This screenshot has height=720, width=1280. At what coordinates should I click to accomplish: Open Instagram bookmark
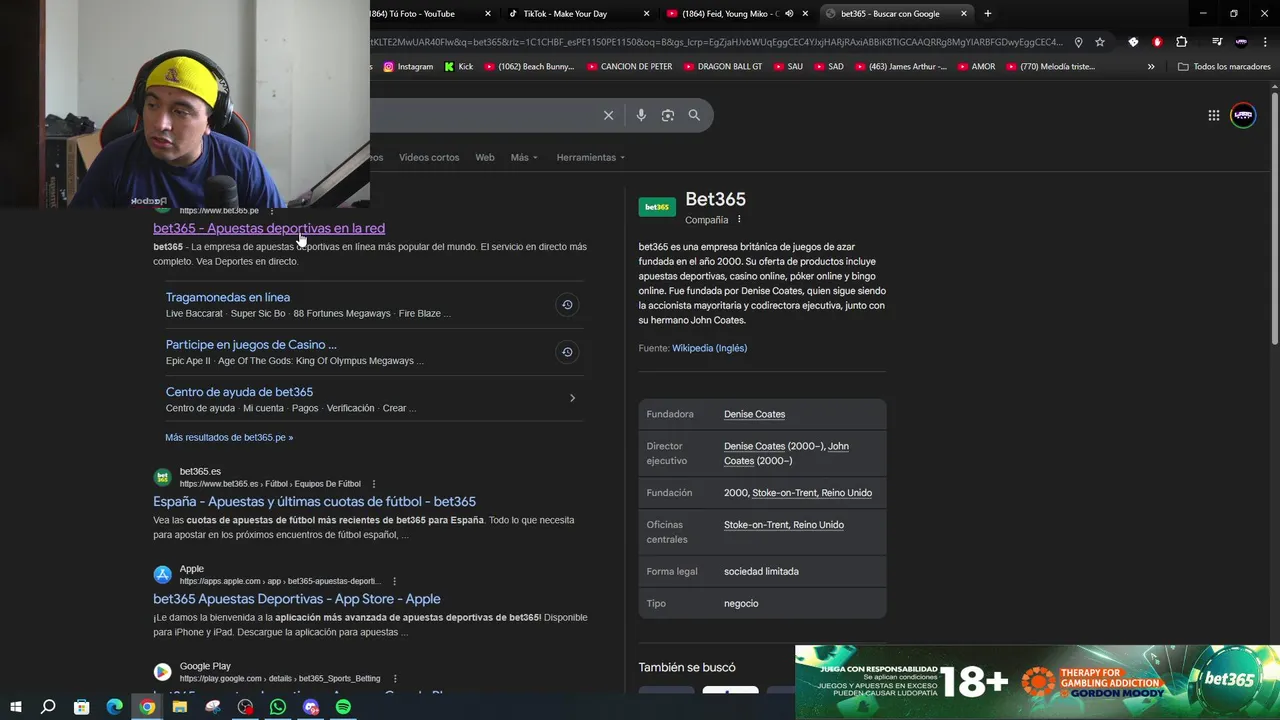click(408, 67)
